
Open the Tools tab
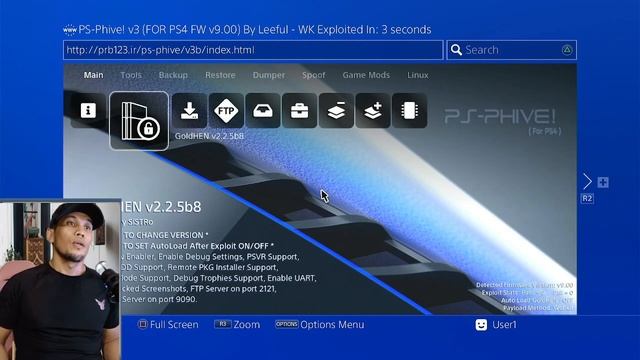[x=131, y=75]
